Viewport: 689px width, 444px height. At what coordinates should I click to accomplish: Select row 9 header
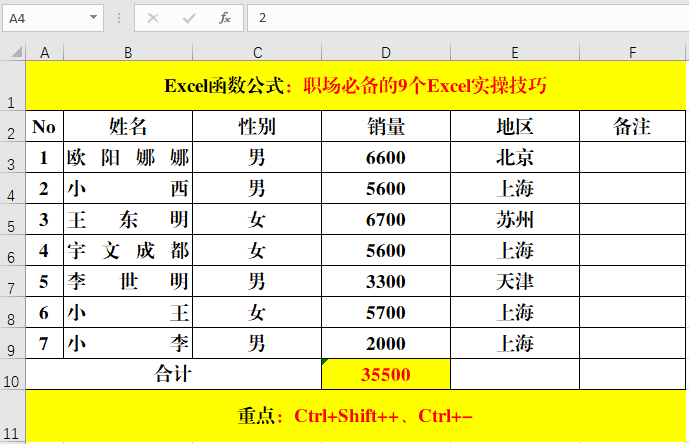[x=12, y=343]
